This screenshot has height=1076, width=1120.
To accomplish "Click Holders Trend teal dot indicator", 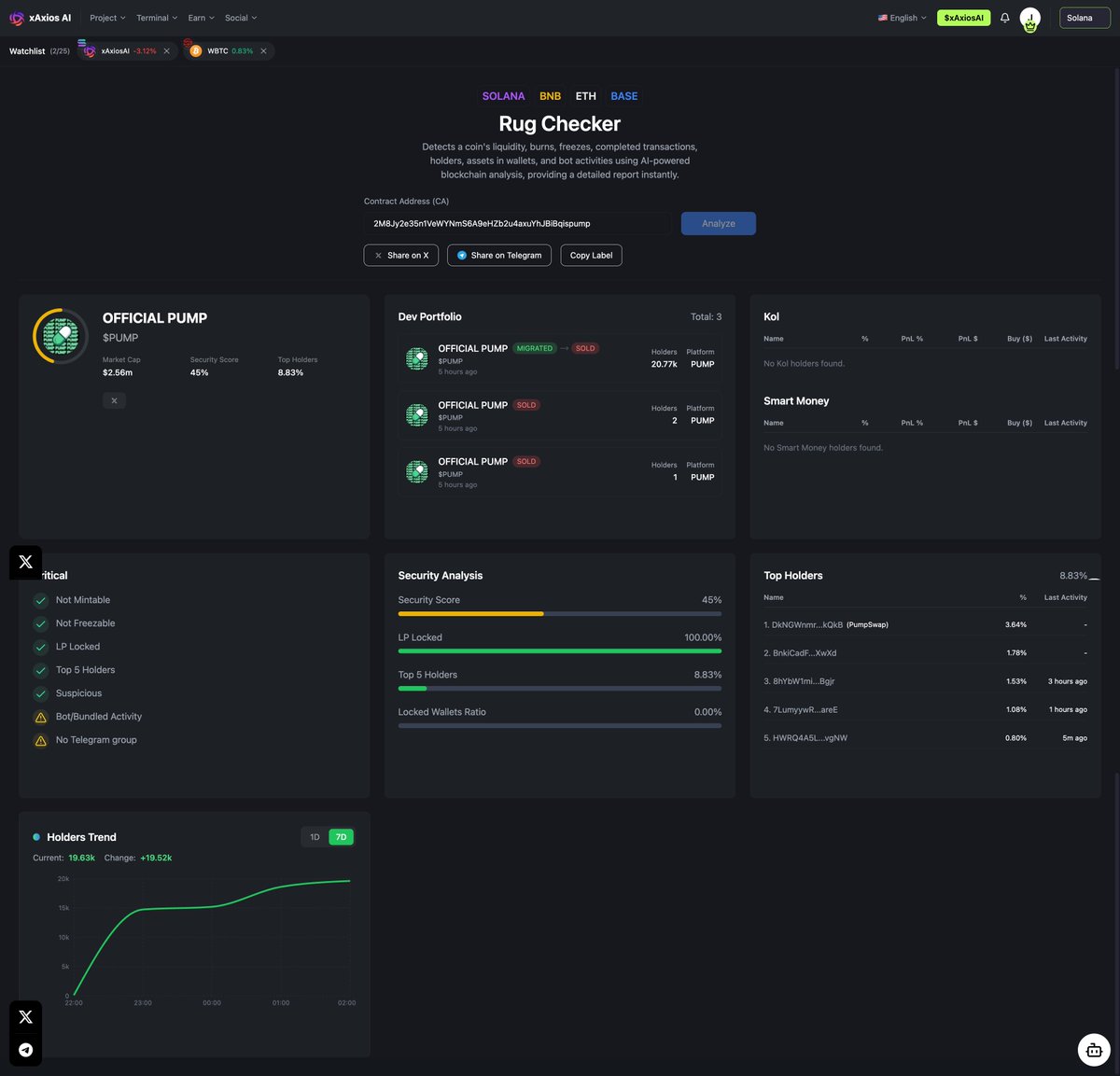I will pyautogui.click(x=36, y=837).
